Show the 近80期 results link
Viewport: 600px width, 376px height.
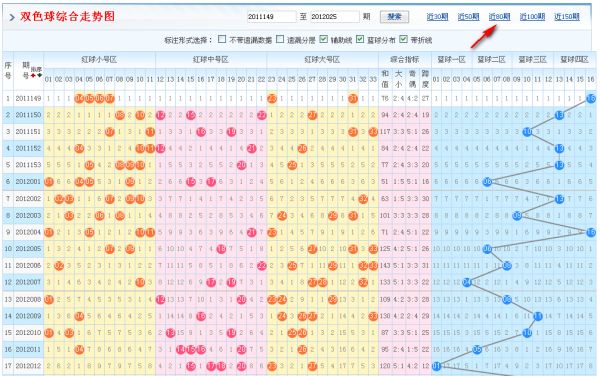[499, 17]
